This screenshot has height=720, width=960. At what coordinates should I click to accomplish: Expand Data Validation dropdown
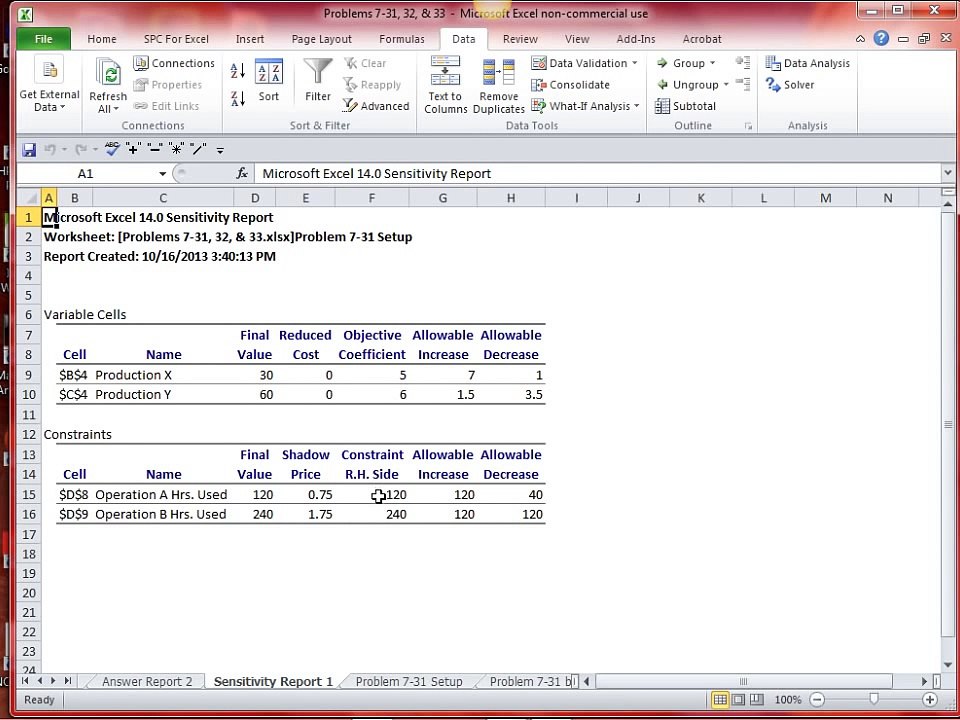[x=635, y=63]
